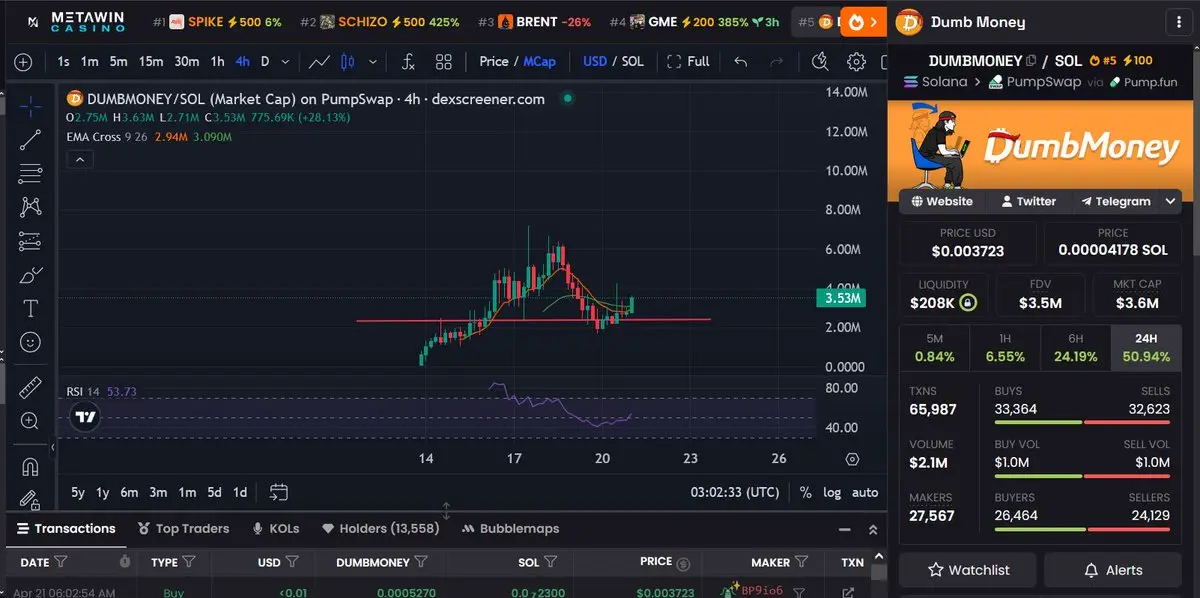Open the token Telegram link
Image resolution: width=1200 pixels, height=598 pixels.
1115,201
